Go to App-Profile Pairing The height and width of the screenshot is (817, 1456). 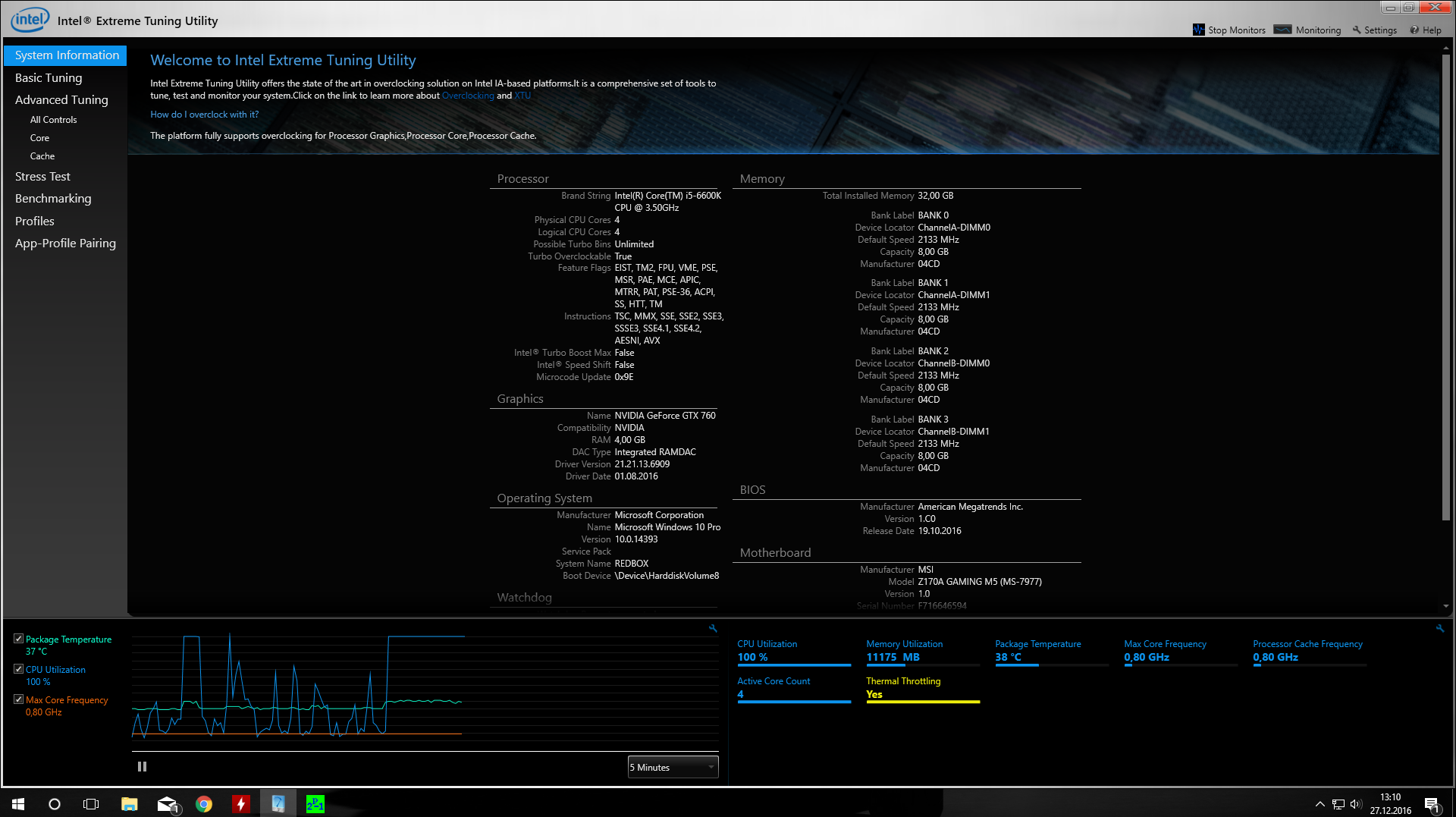(x=65, y=244)
